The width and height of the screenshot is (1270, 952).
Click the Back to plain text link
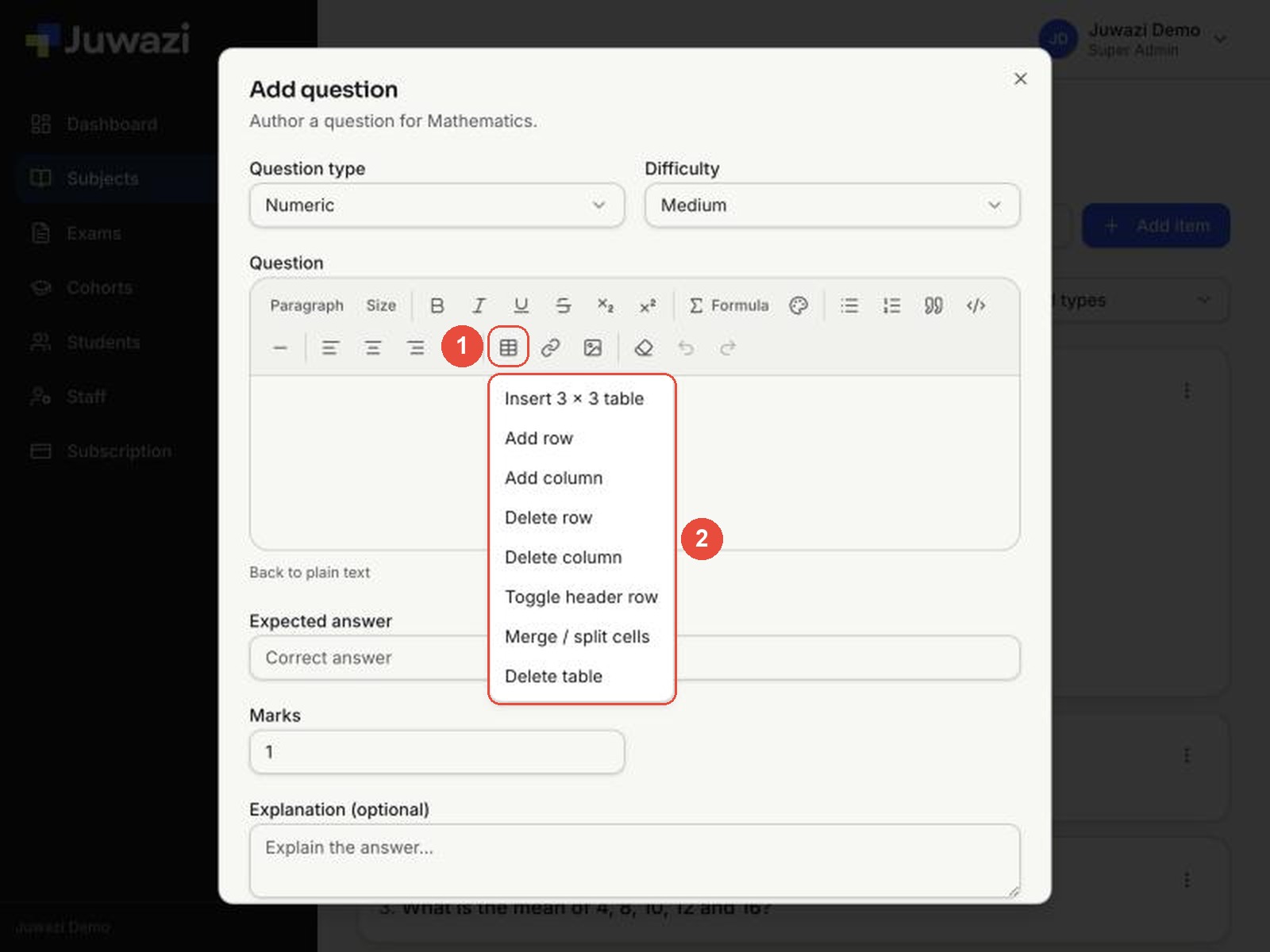[x=310, y=573]
